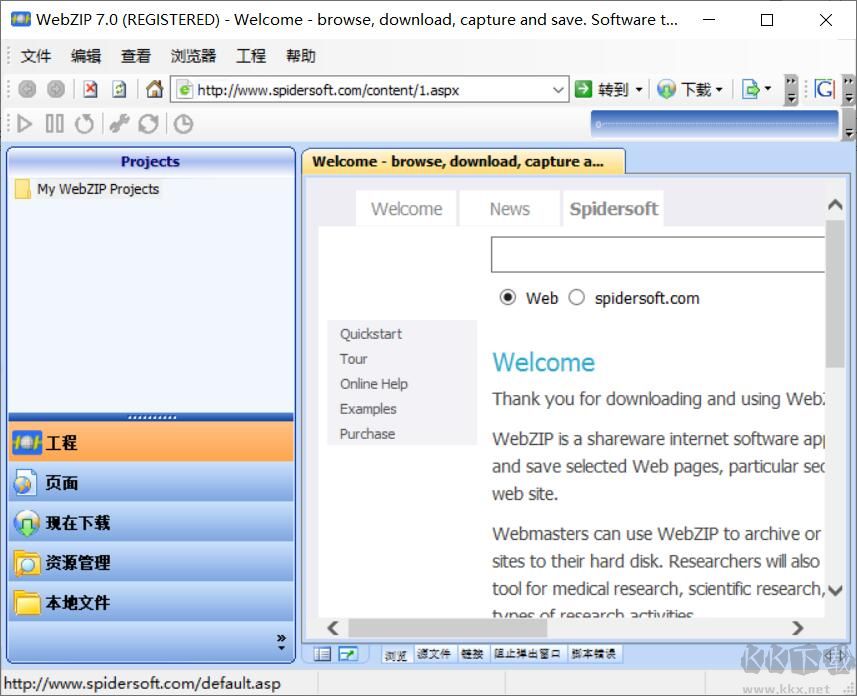The image size is (857, 696).
Task: Click the browser view icon with green arrow
Action: 348,654
